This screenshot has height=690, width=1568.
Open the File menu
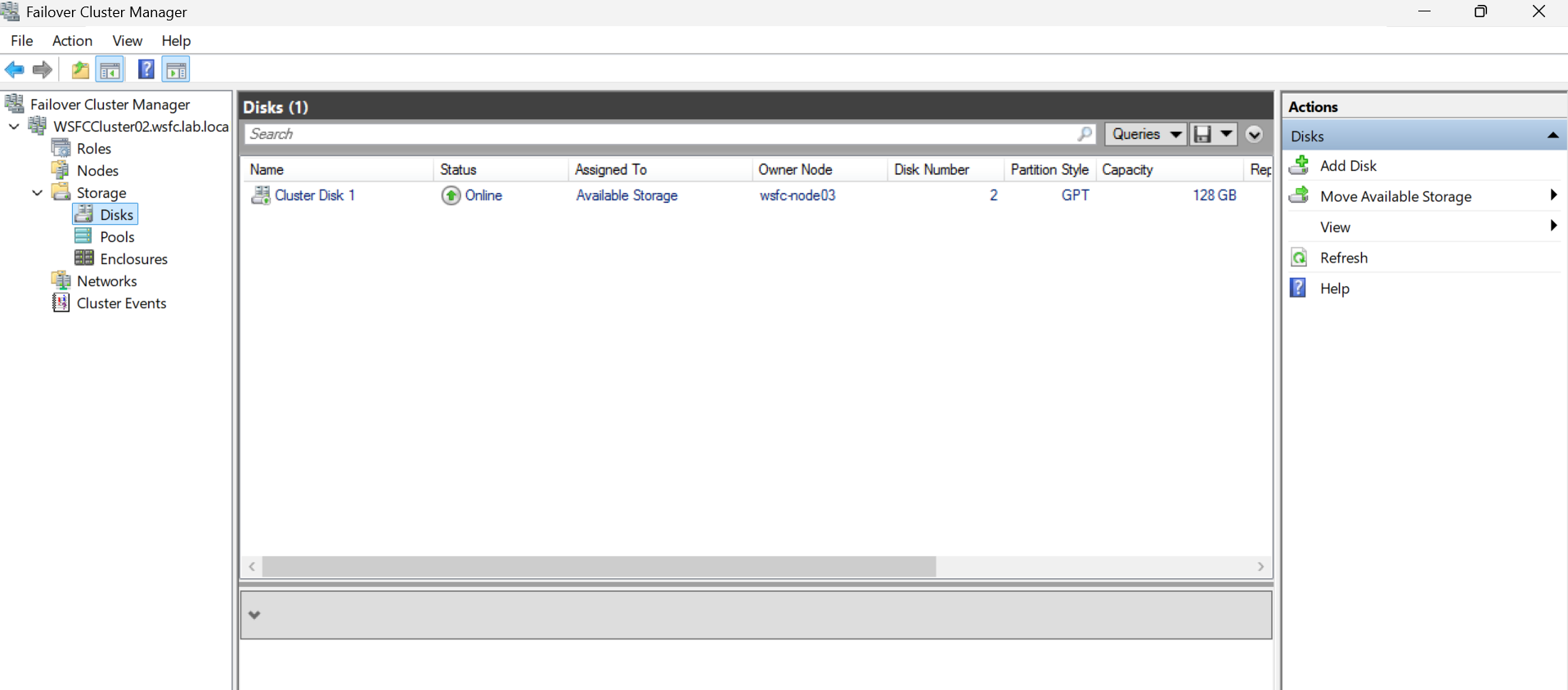point(22,41)
